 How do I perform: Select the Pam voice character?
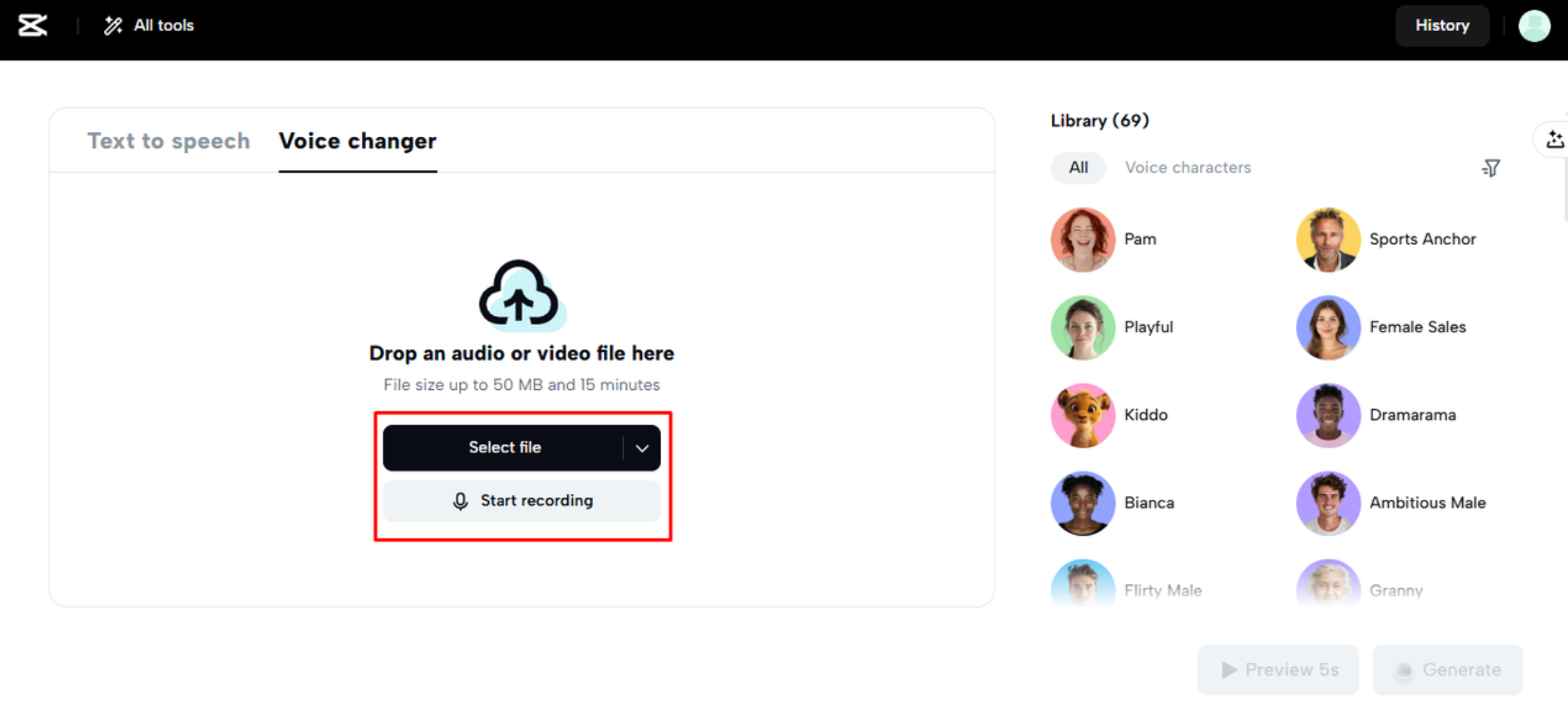point(1083,239)
